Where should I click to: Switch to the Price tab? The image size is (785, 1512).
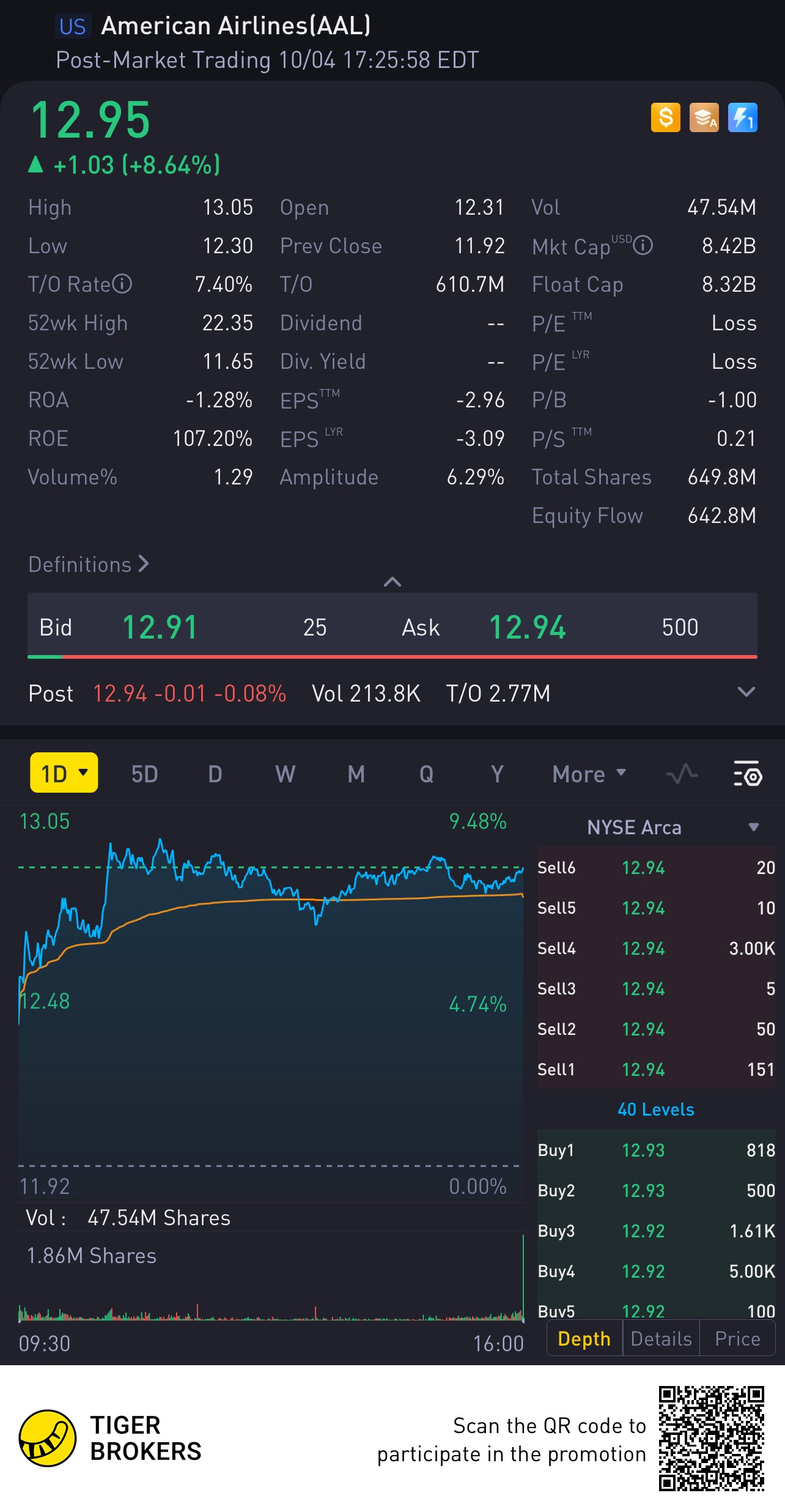point(737,1338)
